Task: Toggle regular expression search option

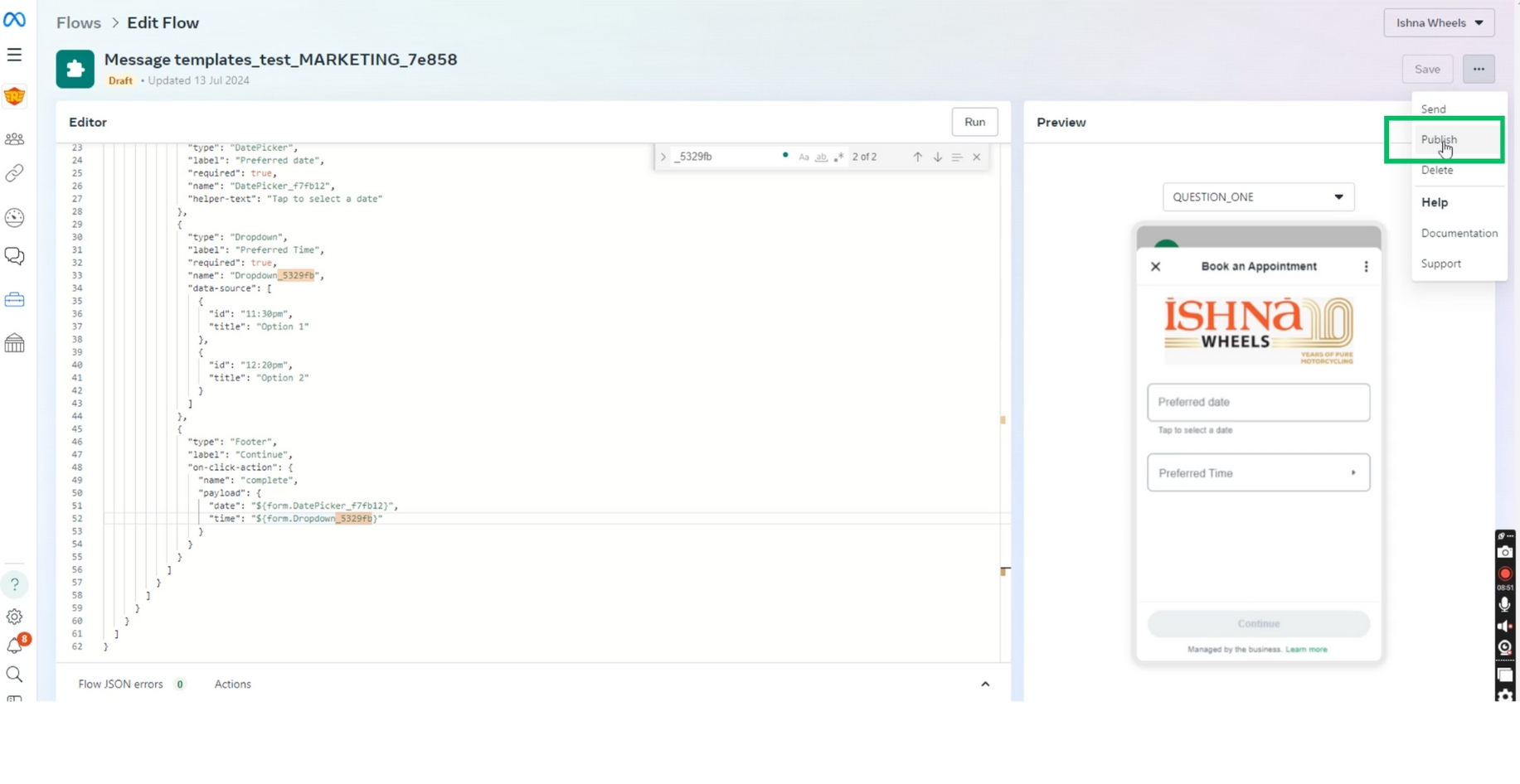Action: 838,157
